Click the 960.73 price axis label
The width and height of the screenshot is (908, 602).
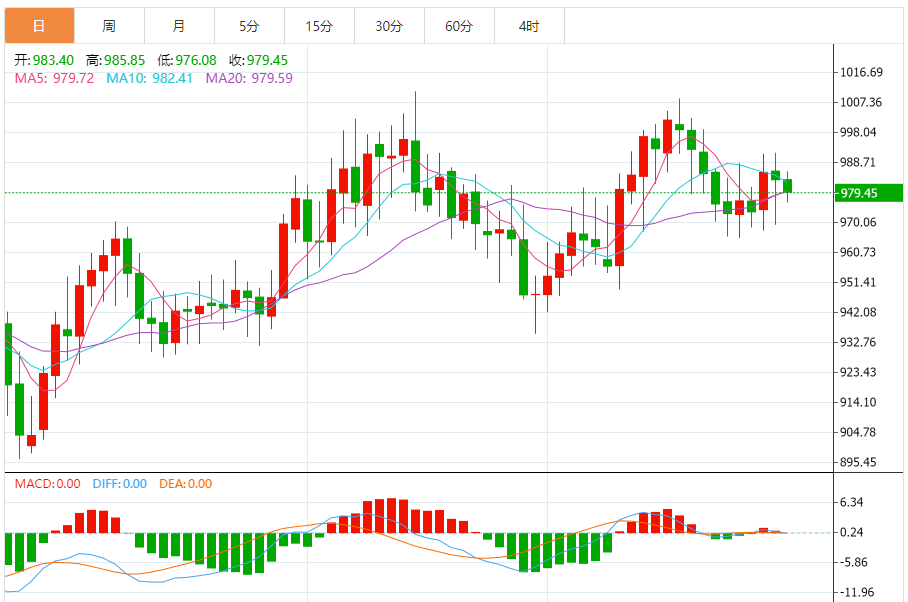(x=859, y=252)
